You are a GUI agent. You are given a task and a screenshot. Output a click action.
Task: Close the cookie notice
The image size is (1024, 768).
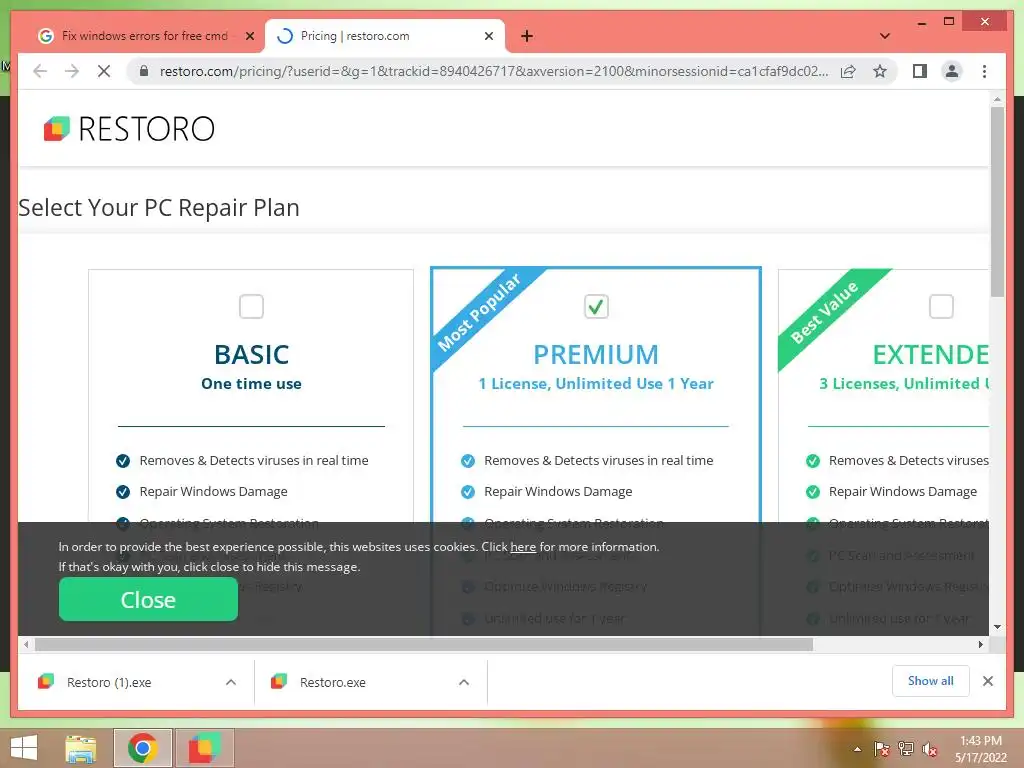[x=148, y=600]
